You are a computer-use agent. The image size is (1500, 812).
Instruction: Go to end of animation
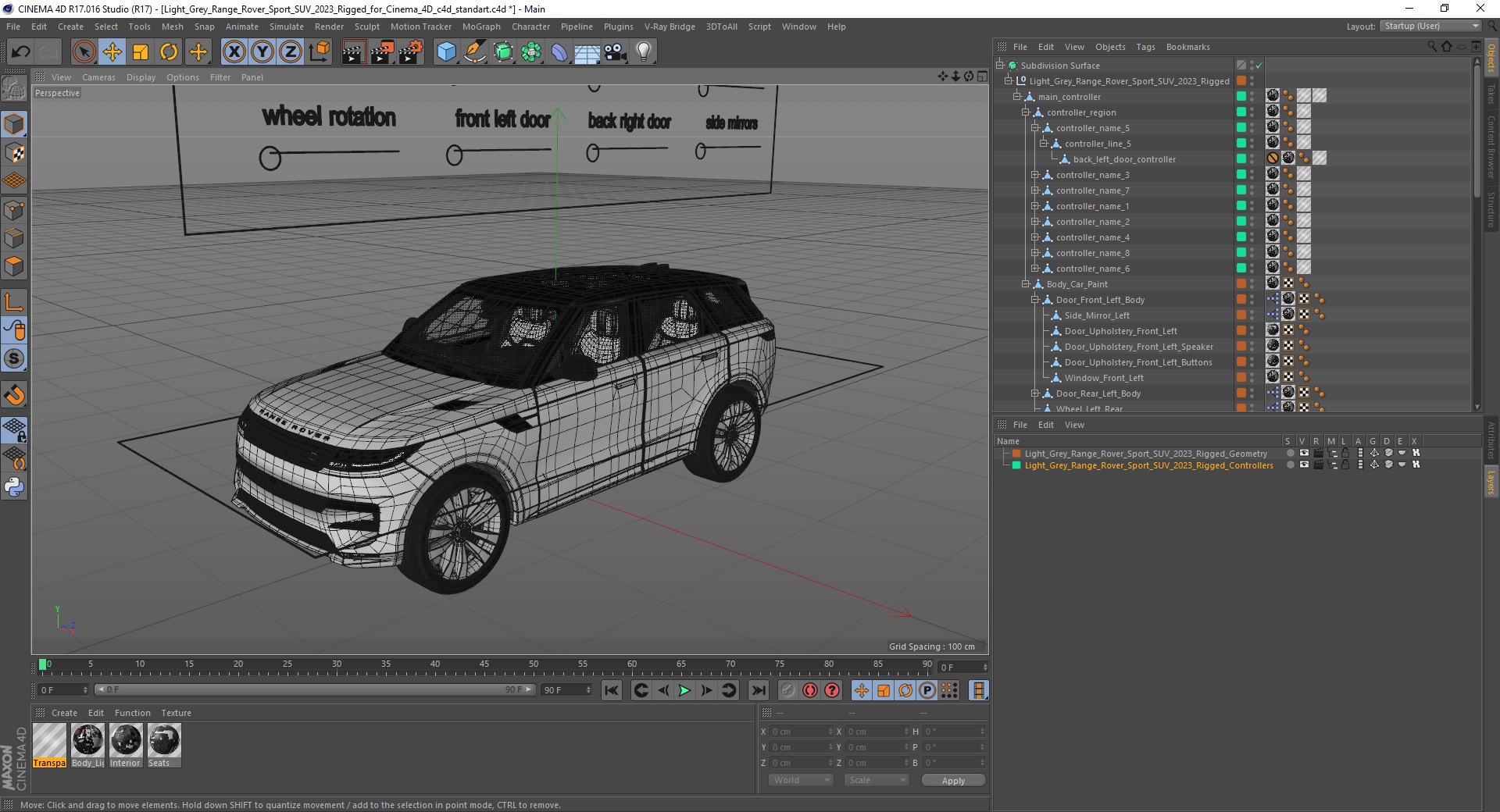(758, 690)
